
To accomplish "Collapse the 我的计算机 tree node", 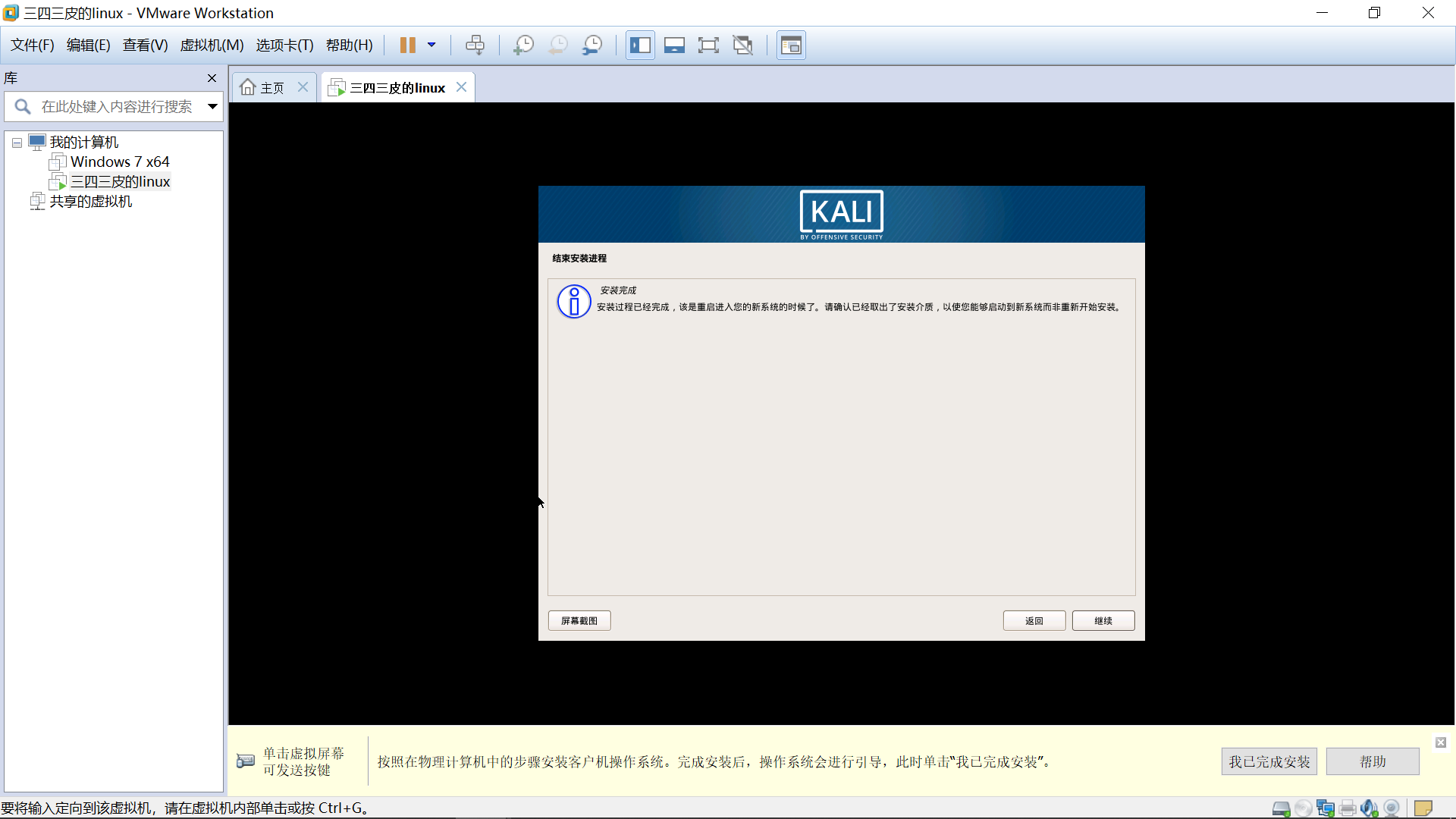I will [x=17, y=143].
